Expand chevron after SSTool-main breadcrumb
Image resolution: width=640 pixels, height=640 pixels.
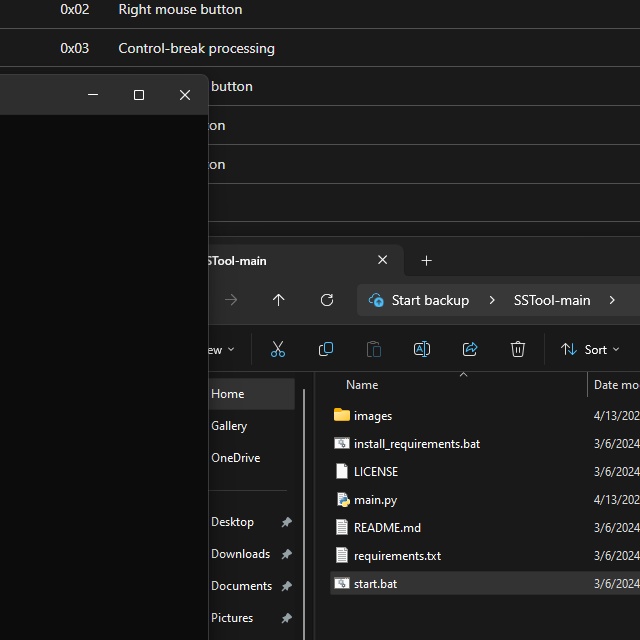(x=612, y=300)
